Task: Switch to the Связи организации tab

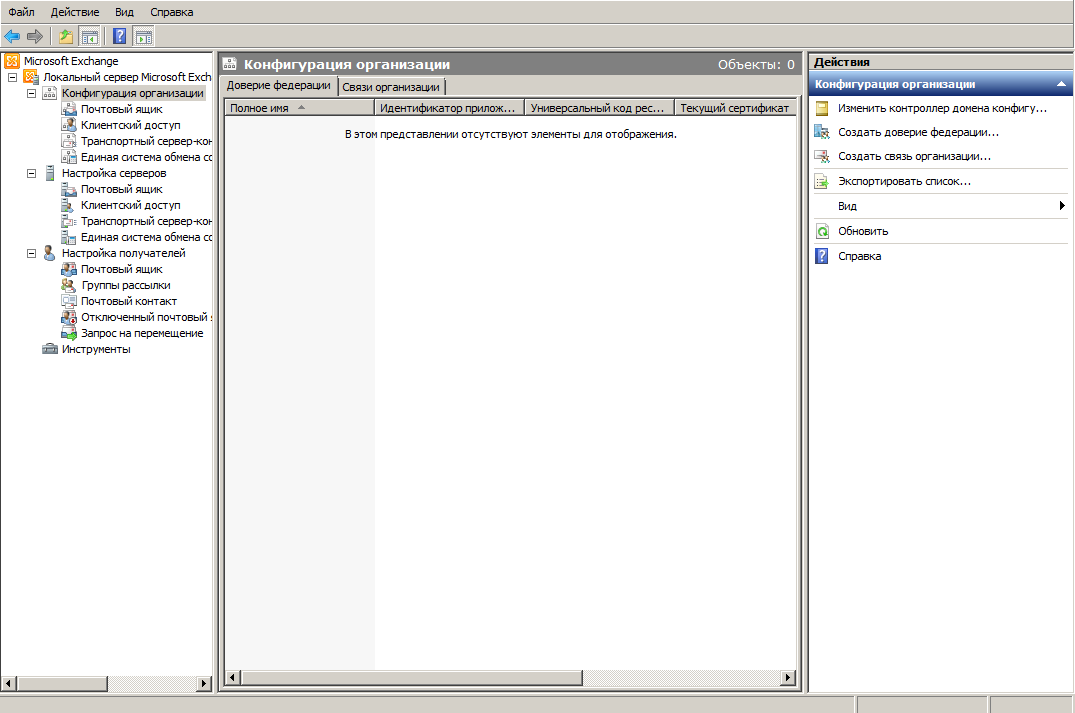Action: [x=391, y=87]
